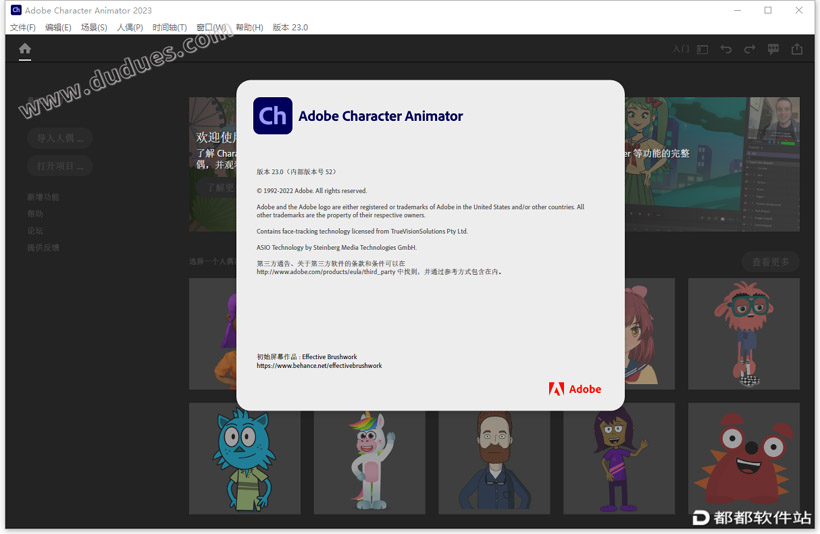The width and height of the screenshot is (820, 534).
Task: Click the 打开项目 button
Action: pos(60,166)
